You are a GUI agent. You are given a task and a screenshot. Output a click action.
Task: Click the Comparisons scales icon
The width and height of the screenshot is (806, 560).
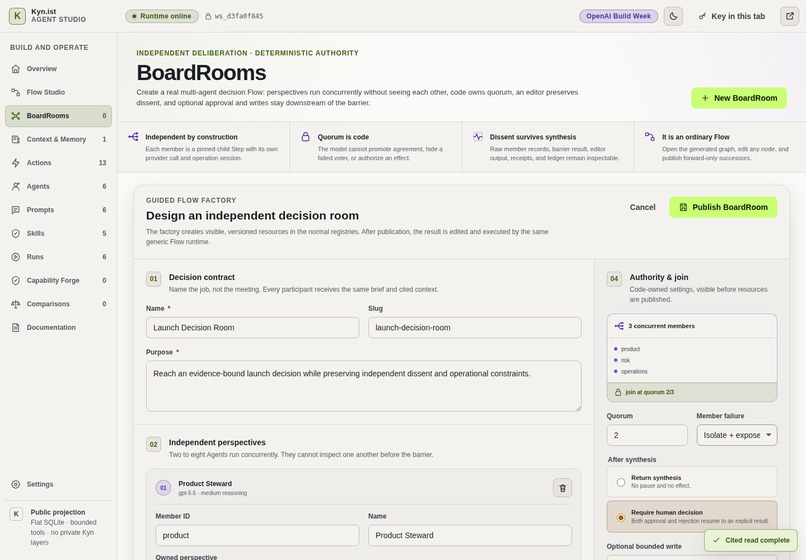[16, 304]
